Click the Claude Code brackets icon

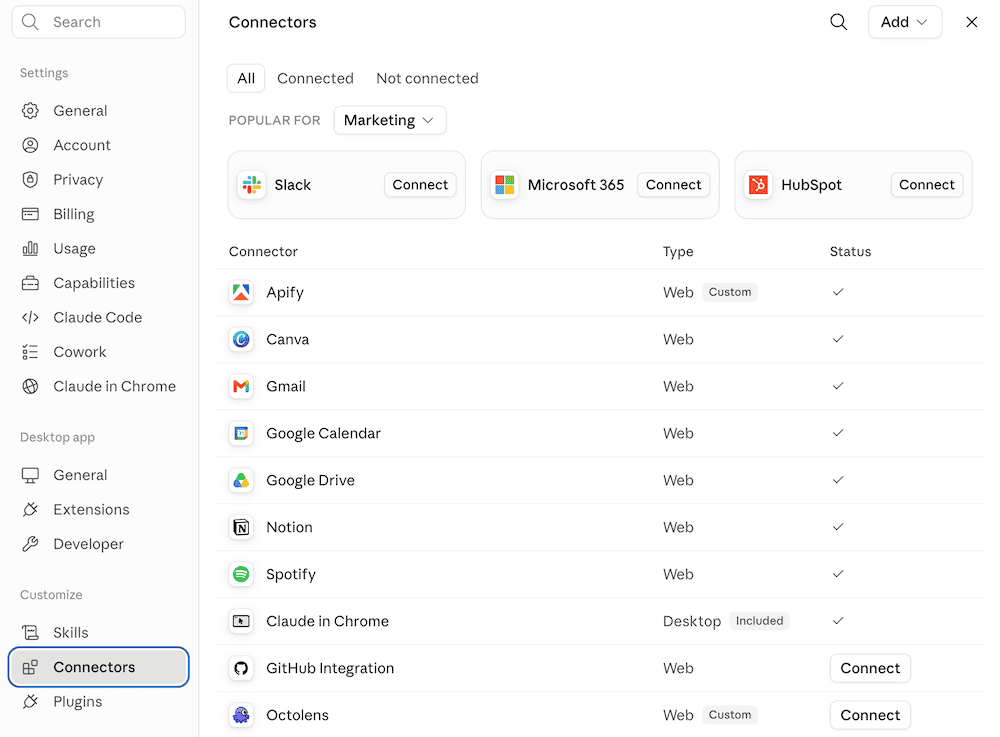(30, 317)
